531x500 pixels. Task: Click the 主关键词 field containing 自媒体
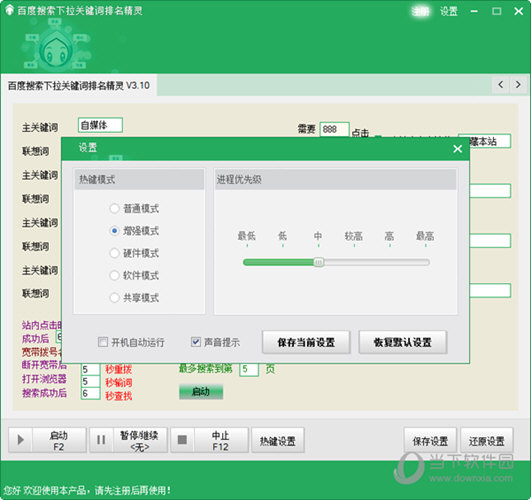[100, 125]
